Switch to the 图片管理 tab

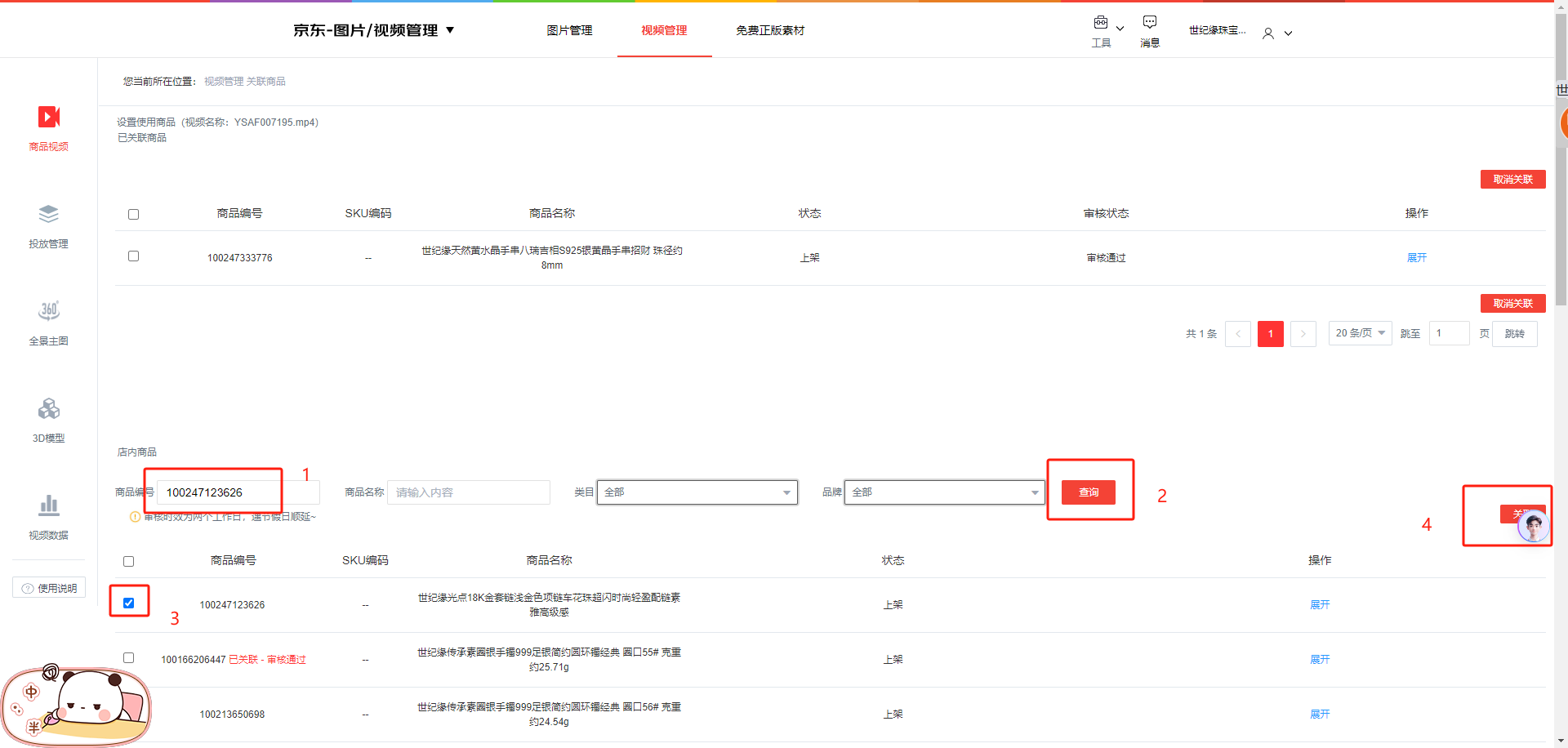click(x=569, y=30)
